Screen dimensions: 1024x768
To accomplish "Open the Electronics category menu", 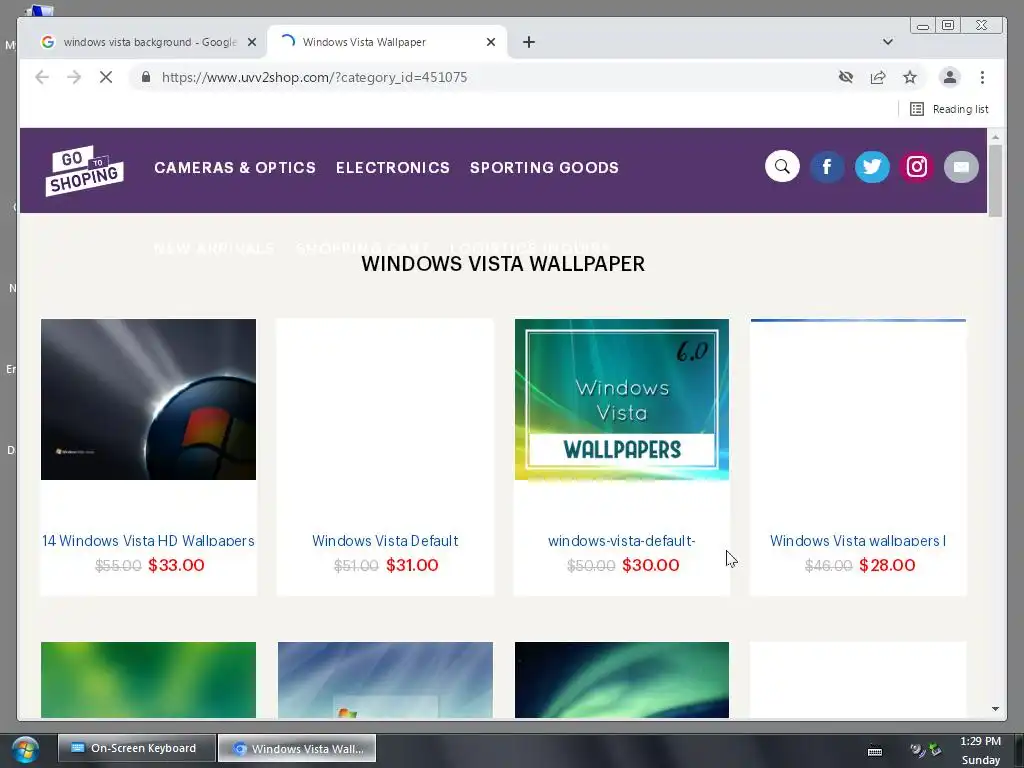I will point(392,168).
